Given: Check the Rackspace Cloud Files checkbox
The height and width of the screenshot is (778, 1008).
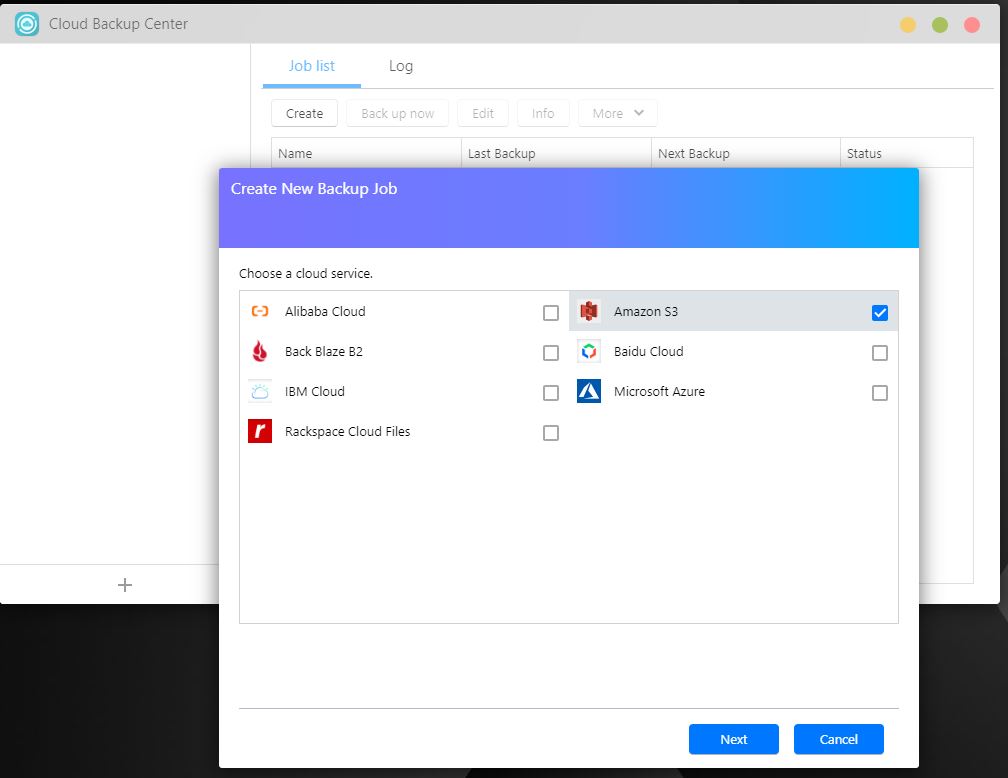Looking at the screenshot, I should point(551,433).
